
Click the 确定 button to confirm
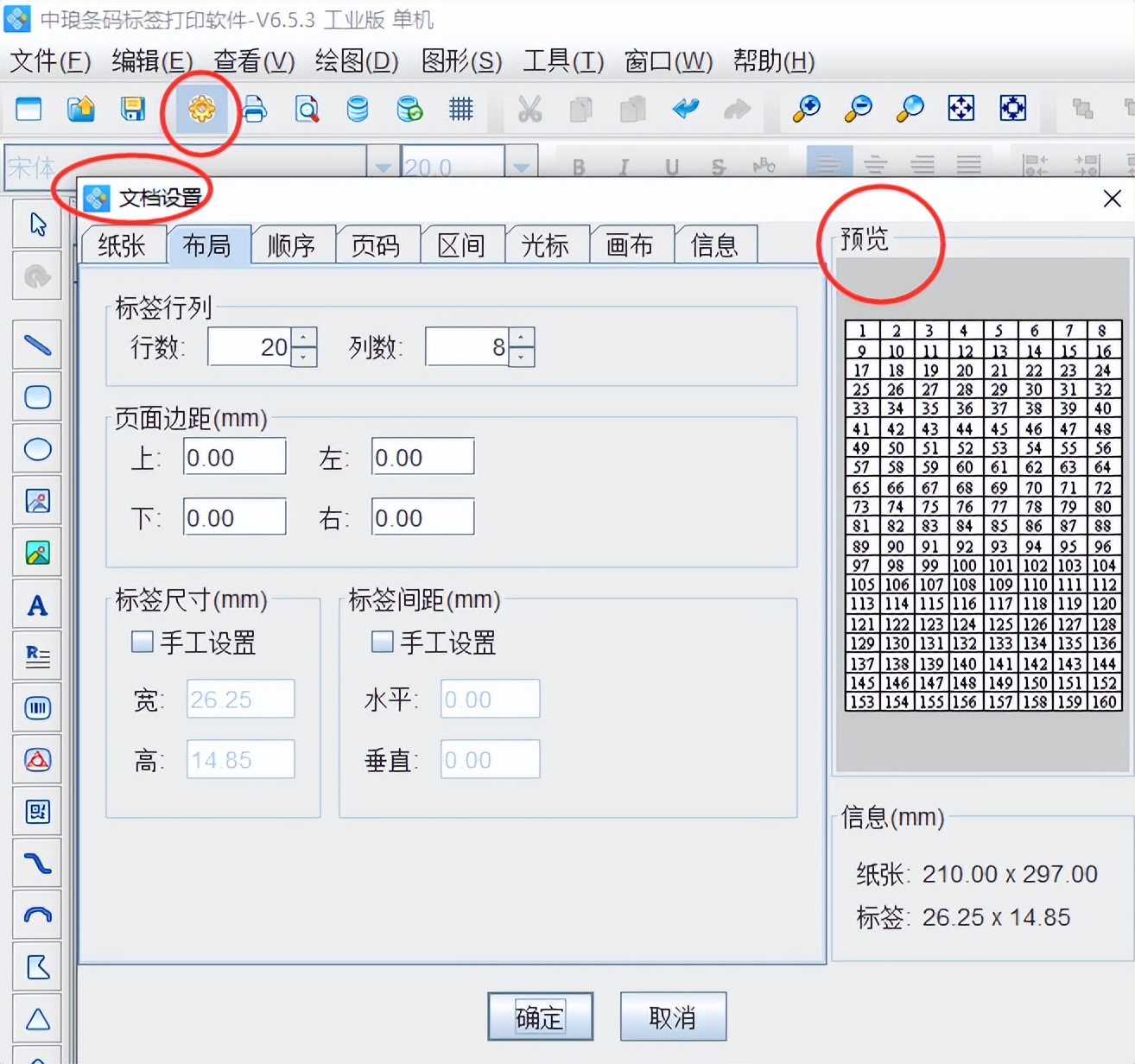click(540, 1016)
